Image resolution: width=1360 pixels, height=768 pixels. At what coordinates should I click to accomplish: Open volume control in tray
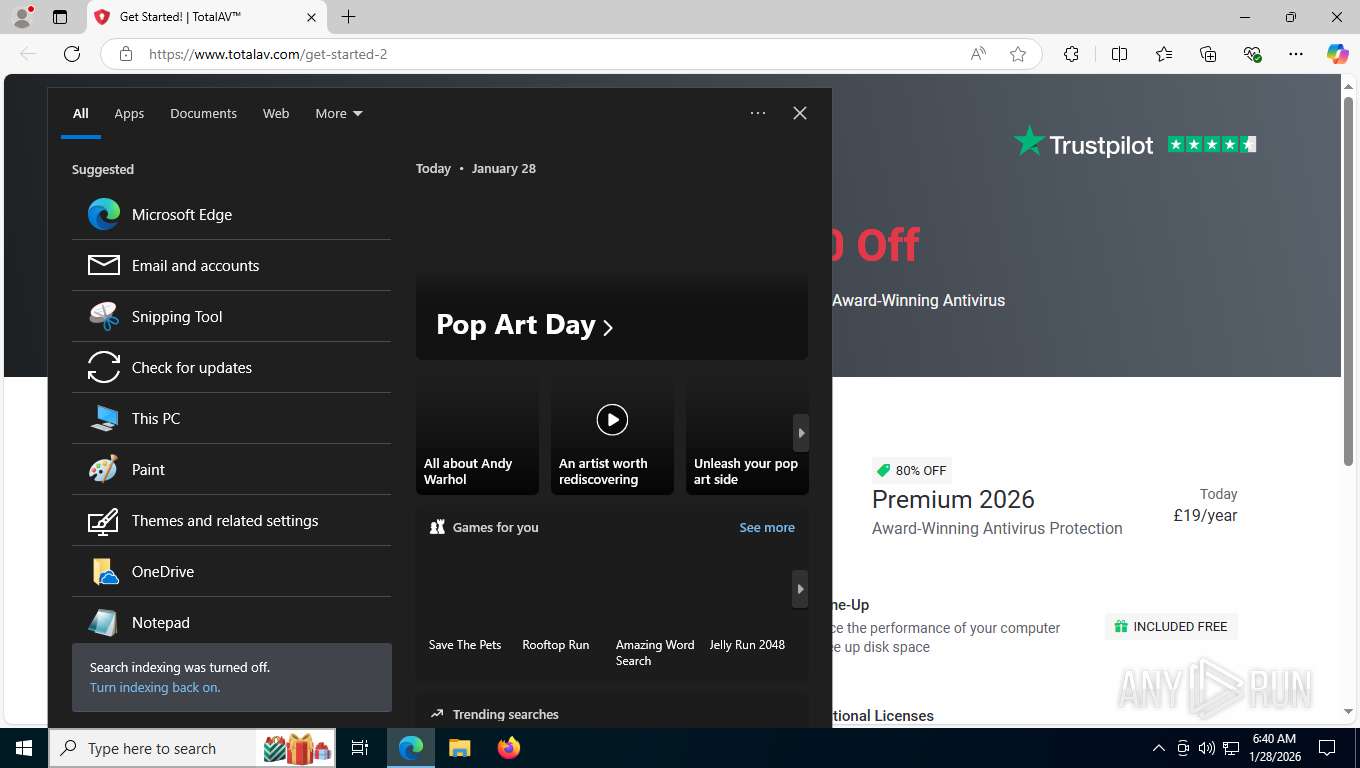tap(1207, 748)
